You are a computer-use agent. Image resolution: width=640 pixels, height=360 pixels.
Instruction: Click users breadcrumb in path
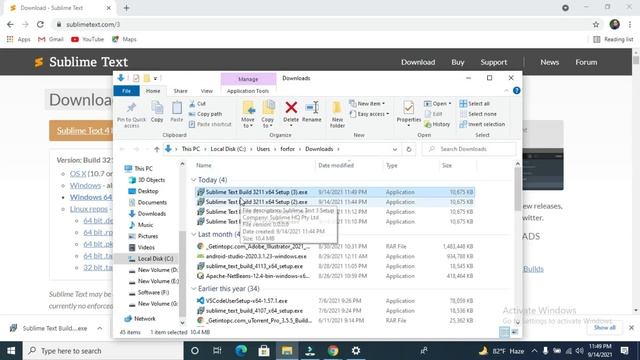coord(263,149)
